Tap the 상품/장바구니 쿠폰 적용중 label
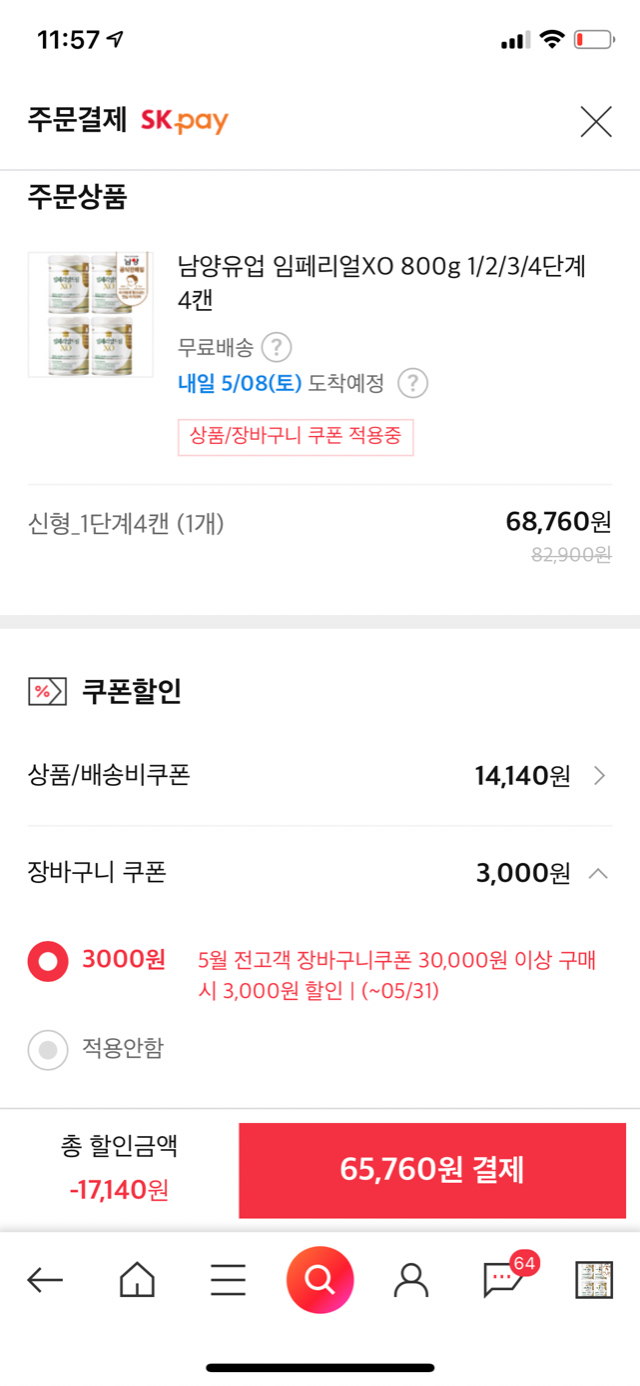 point(296,437)
